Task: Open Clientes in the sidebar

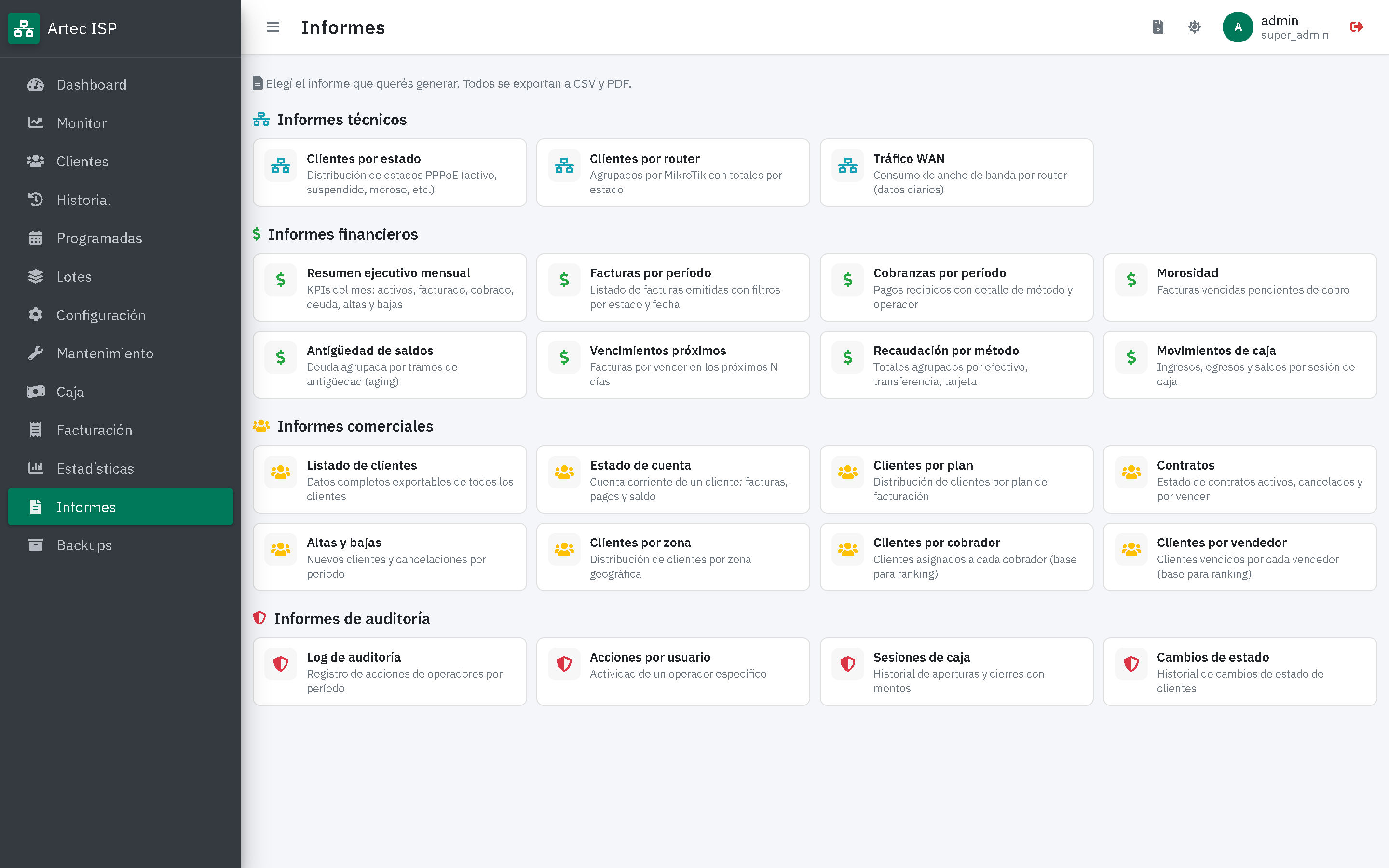Action: pyautogui.click(x=121, y=162)
